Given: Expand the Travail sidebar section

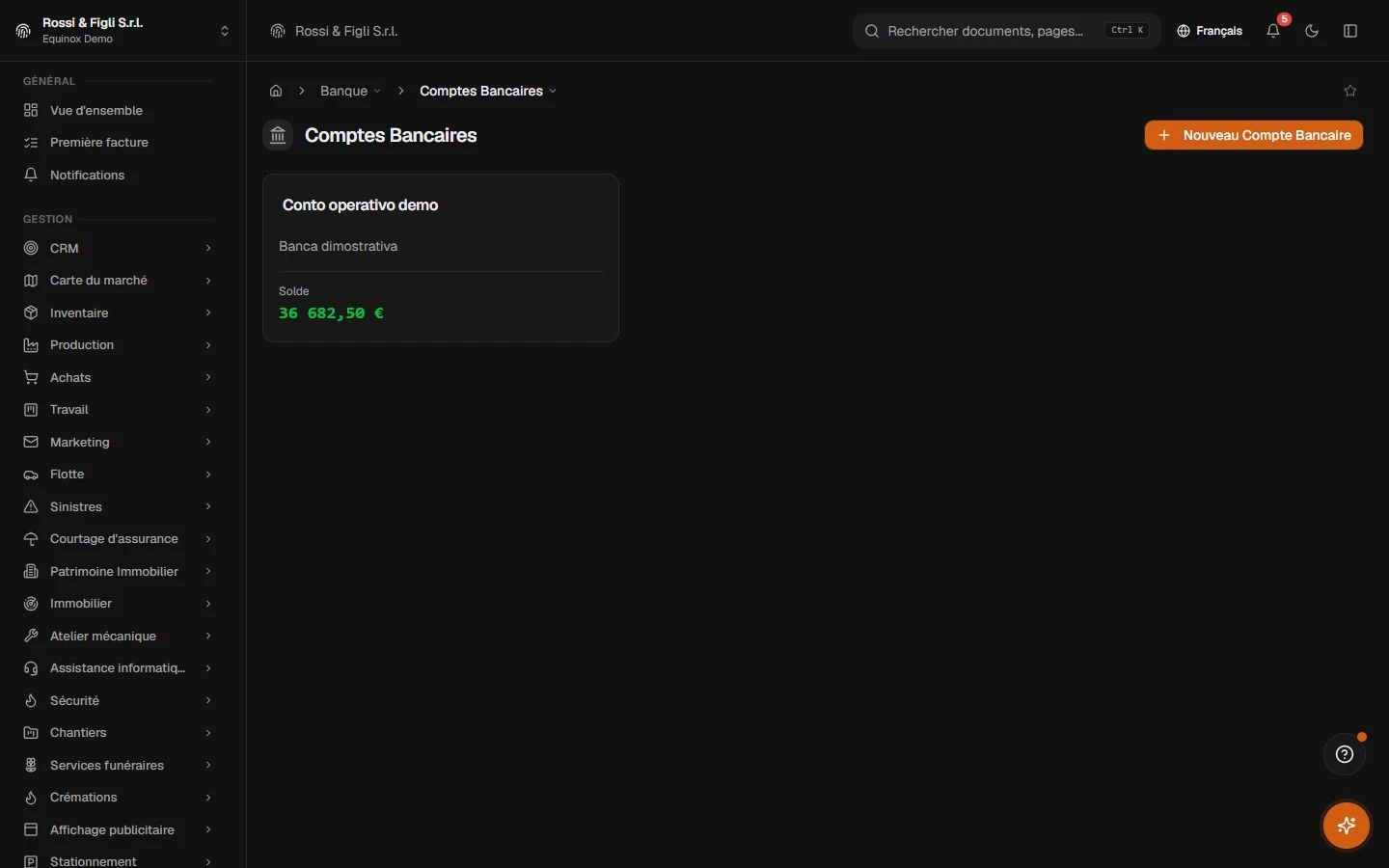Looking at the screenshot, I should point(118,410).
